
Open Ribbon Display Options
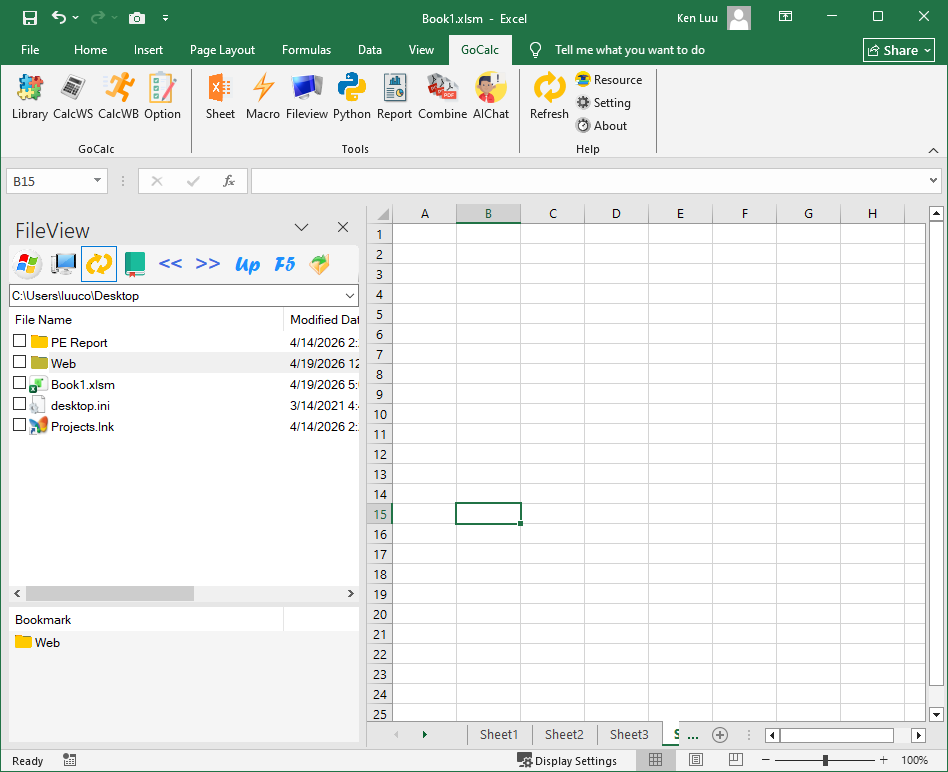click(785, 17)
